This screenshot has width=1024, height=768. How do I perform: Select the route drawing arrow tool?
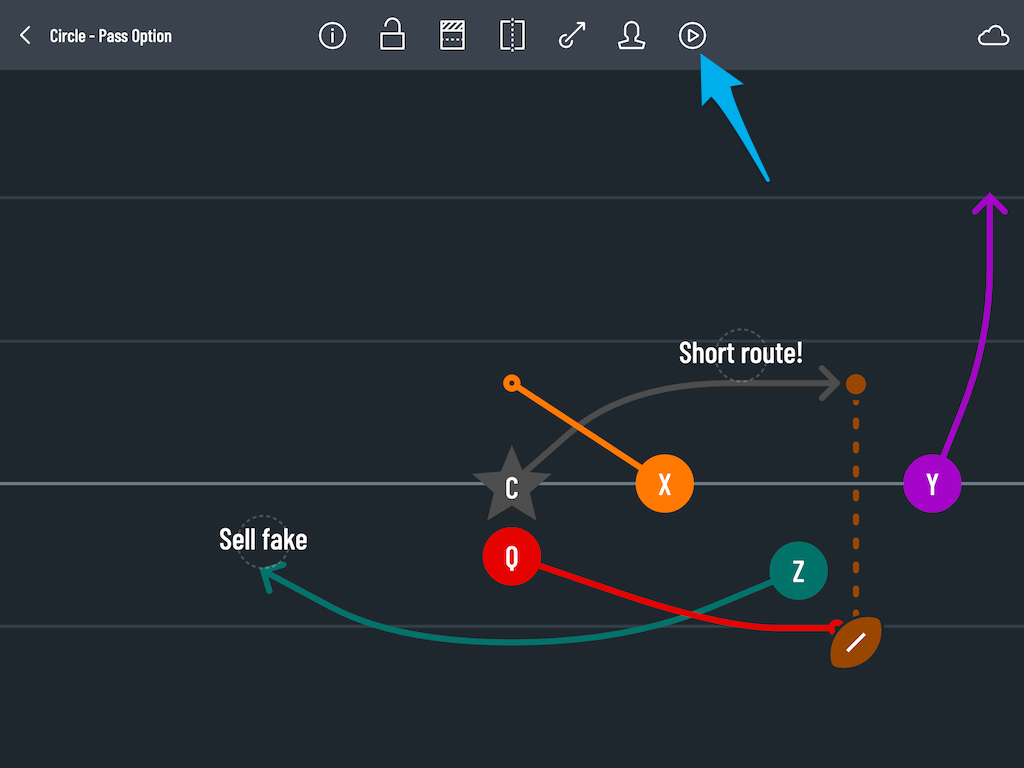pyautogui.click(x=572, y=35)
